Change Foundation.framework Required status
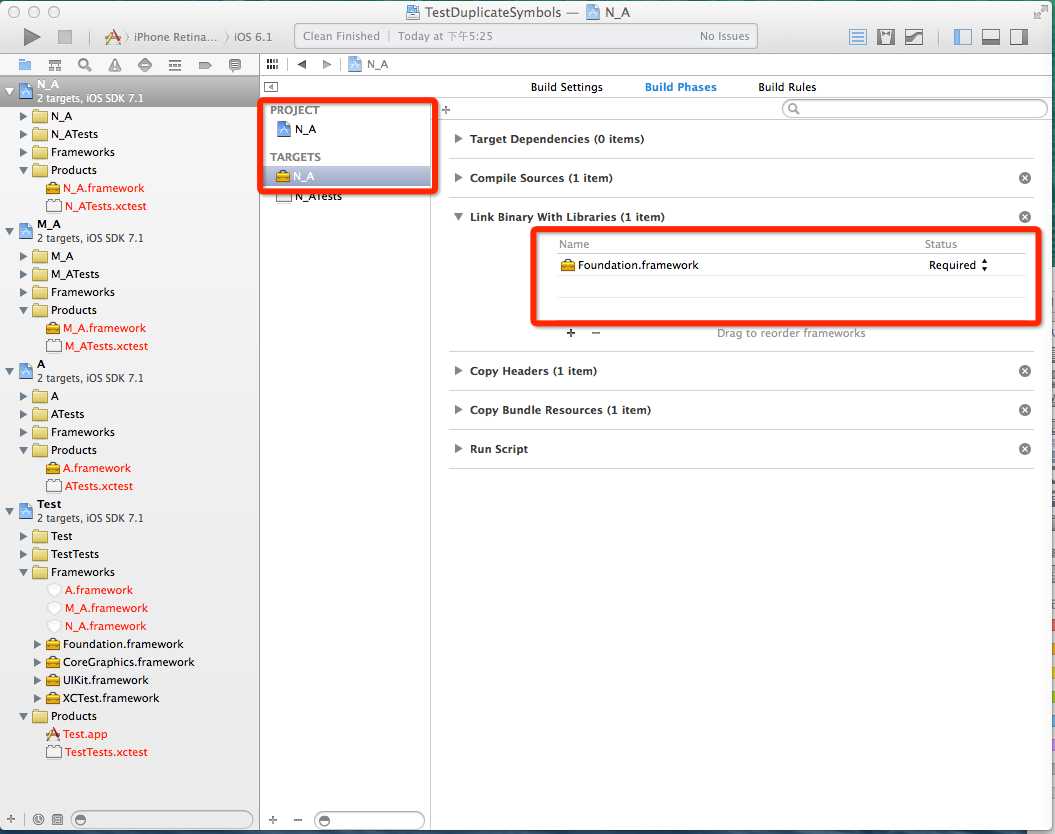The width and height of the screenshot is (1055, 834). 958,265
